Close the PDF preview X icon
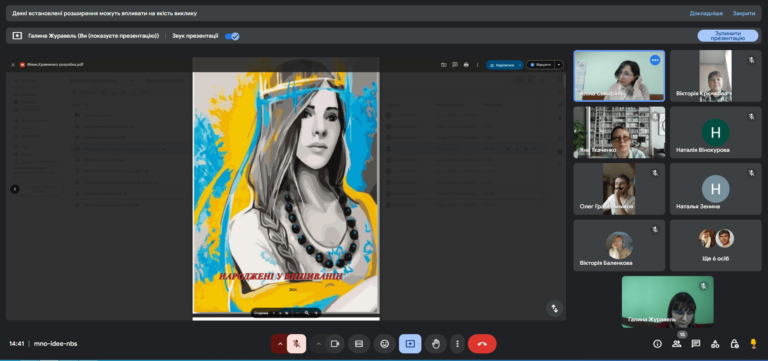 pyautogui.click(x=13, y=65)
